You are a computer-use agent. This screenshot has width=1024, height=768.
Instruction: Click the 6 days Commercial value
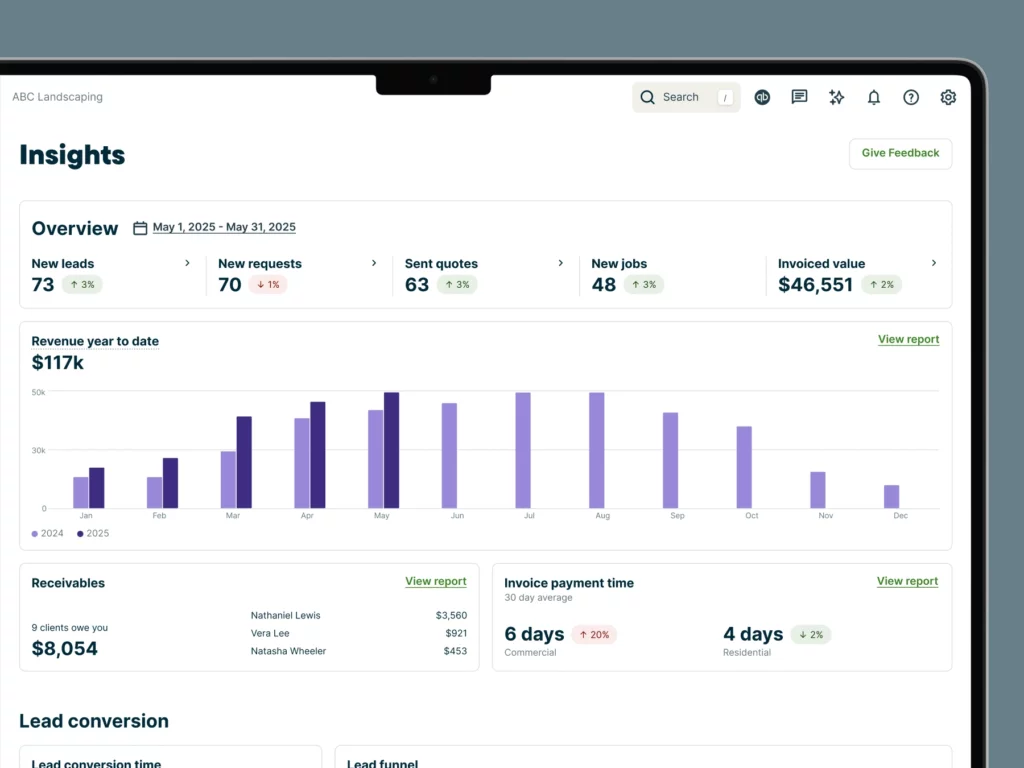(x=534, y=634)
